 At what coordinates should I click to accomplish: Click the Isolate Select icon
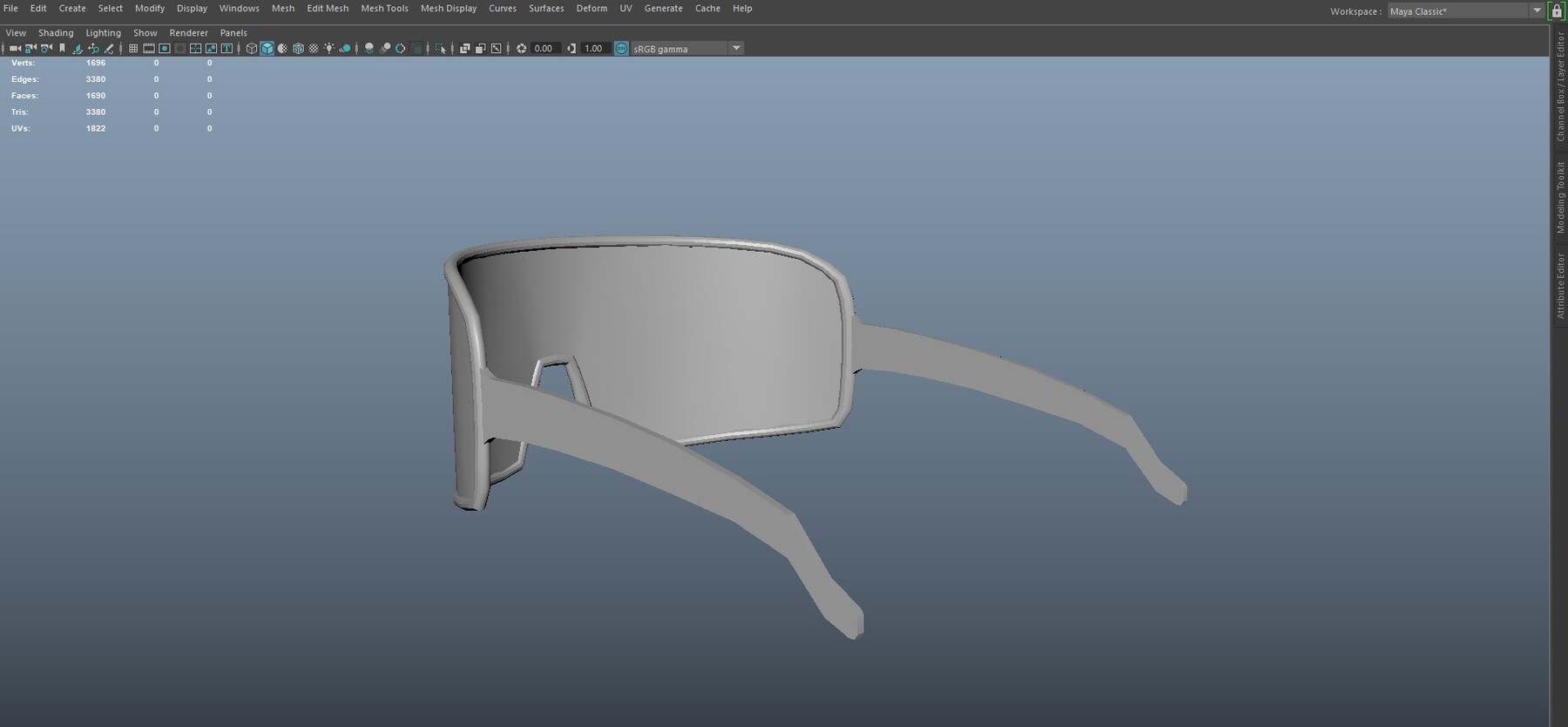tap(441, 49)
